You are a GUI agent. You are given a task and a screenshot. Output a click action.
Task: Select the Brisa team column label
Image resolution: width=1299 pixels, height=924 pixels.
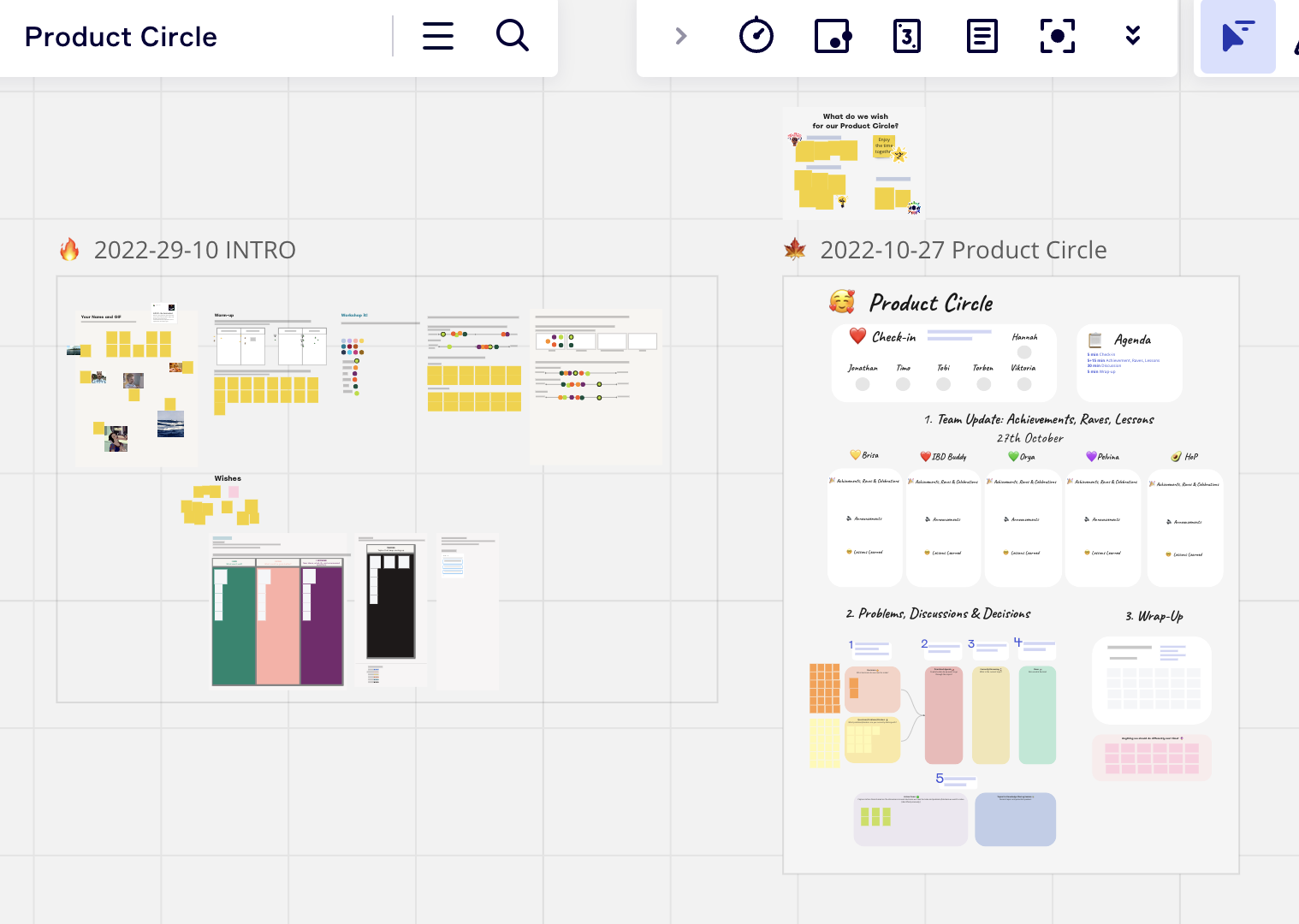pos(864,455)
